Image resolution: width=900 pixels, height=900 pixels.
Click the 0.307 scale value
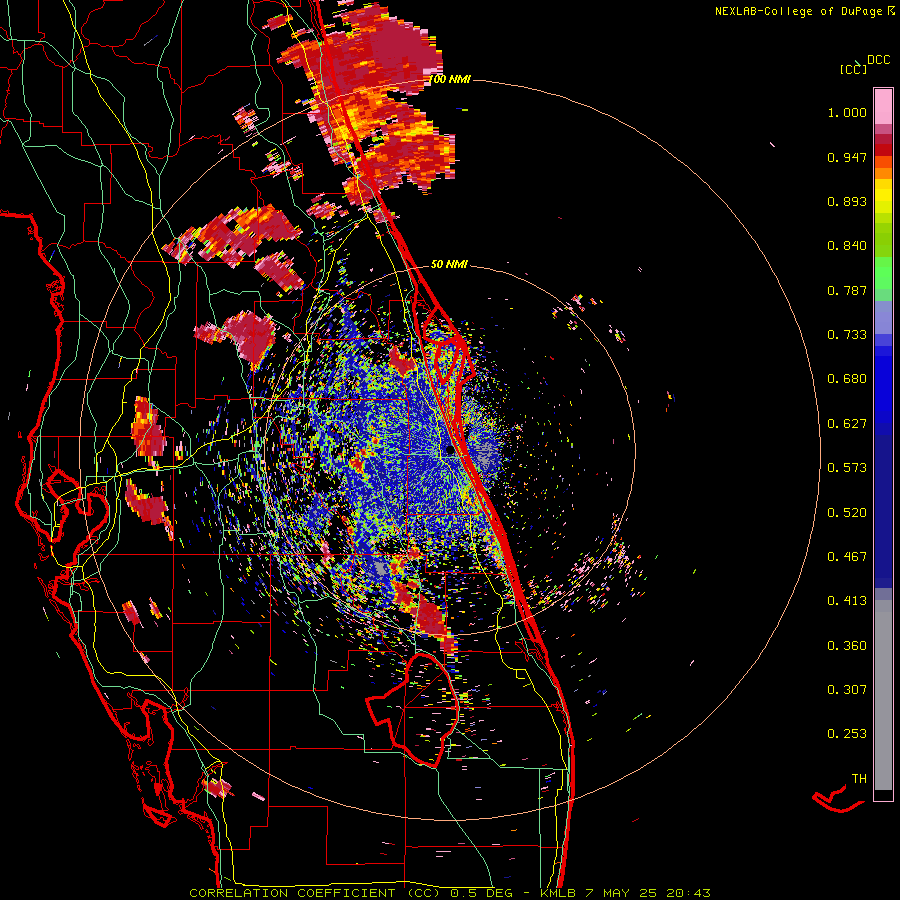click(x=847, y=690)
